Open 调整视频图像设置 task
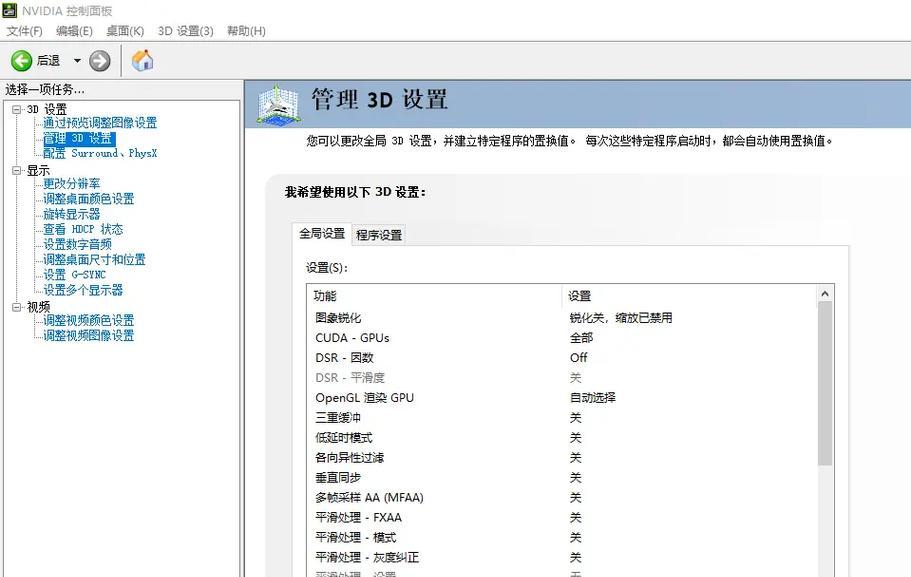The height and width of the screenshot is (577, 911). [88, 335]
